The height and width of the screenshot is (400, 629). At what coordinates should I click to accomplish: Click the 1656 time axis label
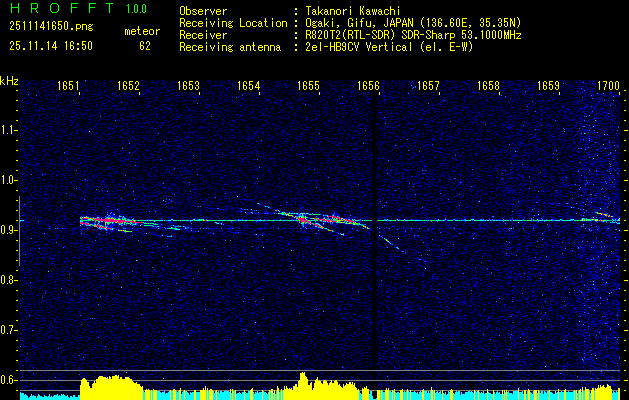click(368, 86)
